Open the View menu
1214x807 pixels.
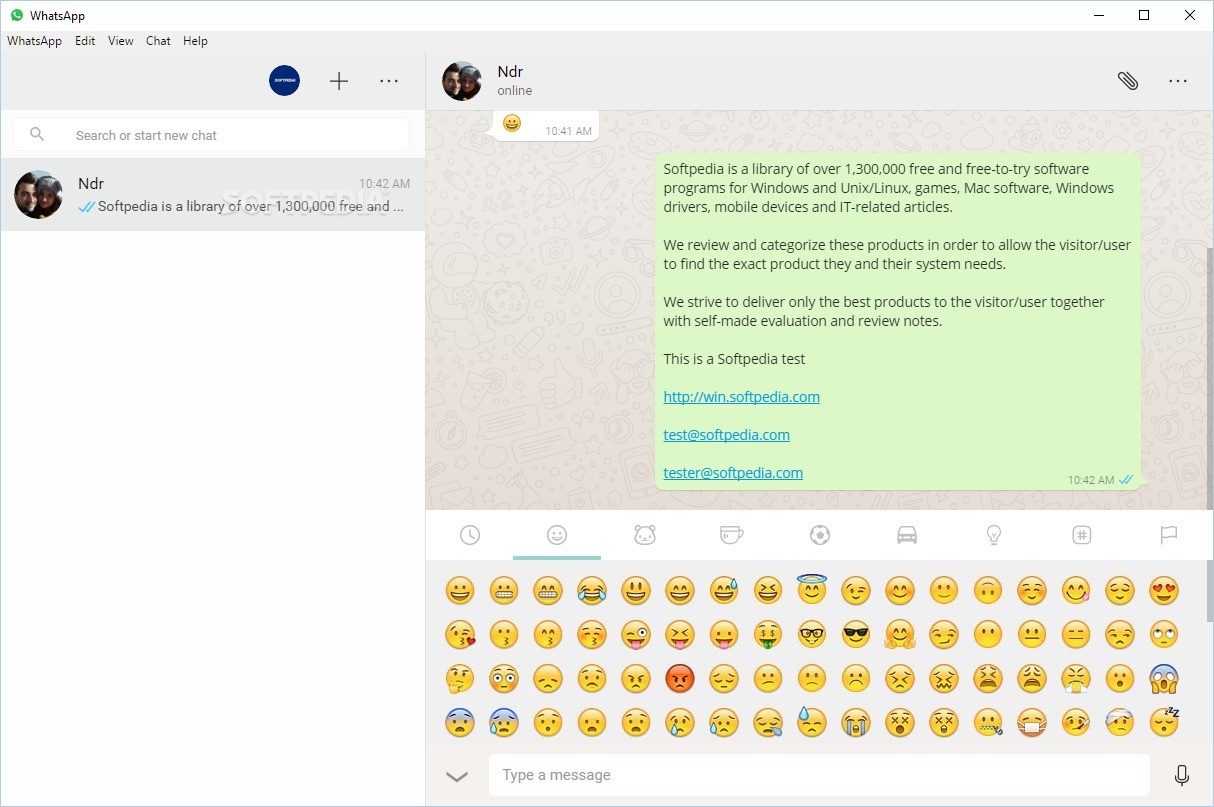tap(120, 41)
